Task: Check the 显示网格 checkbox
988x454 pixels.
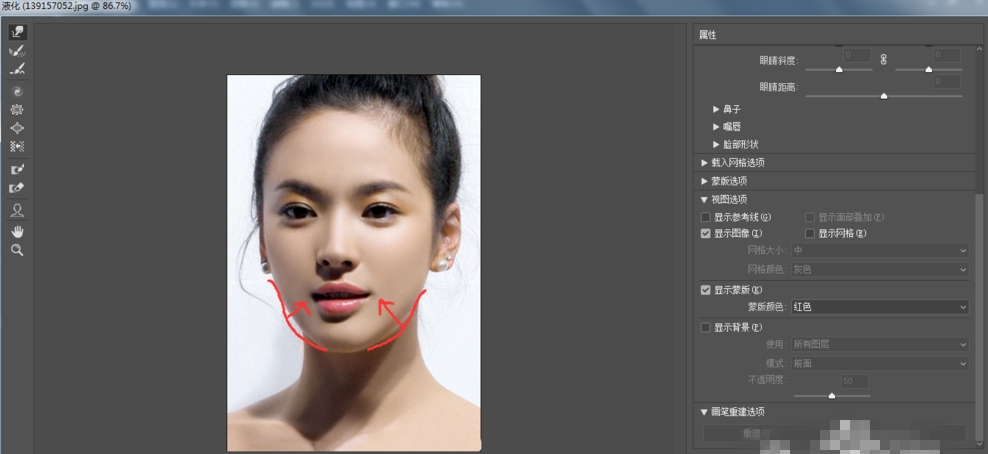Action: pyautogui.click(x=810, y=233)
